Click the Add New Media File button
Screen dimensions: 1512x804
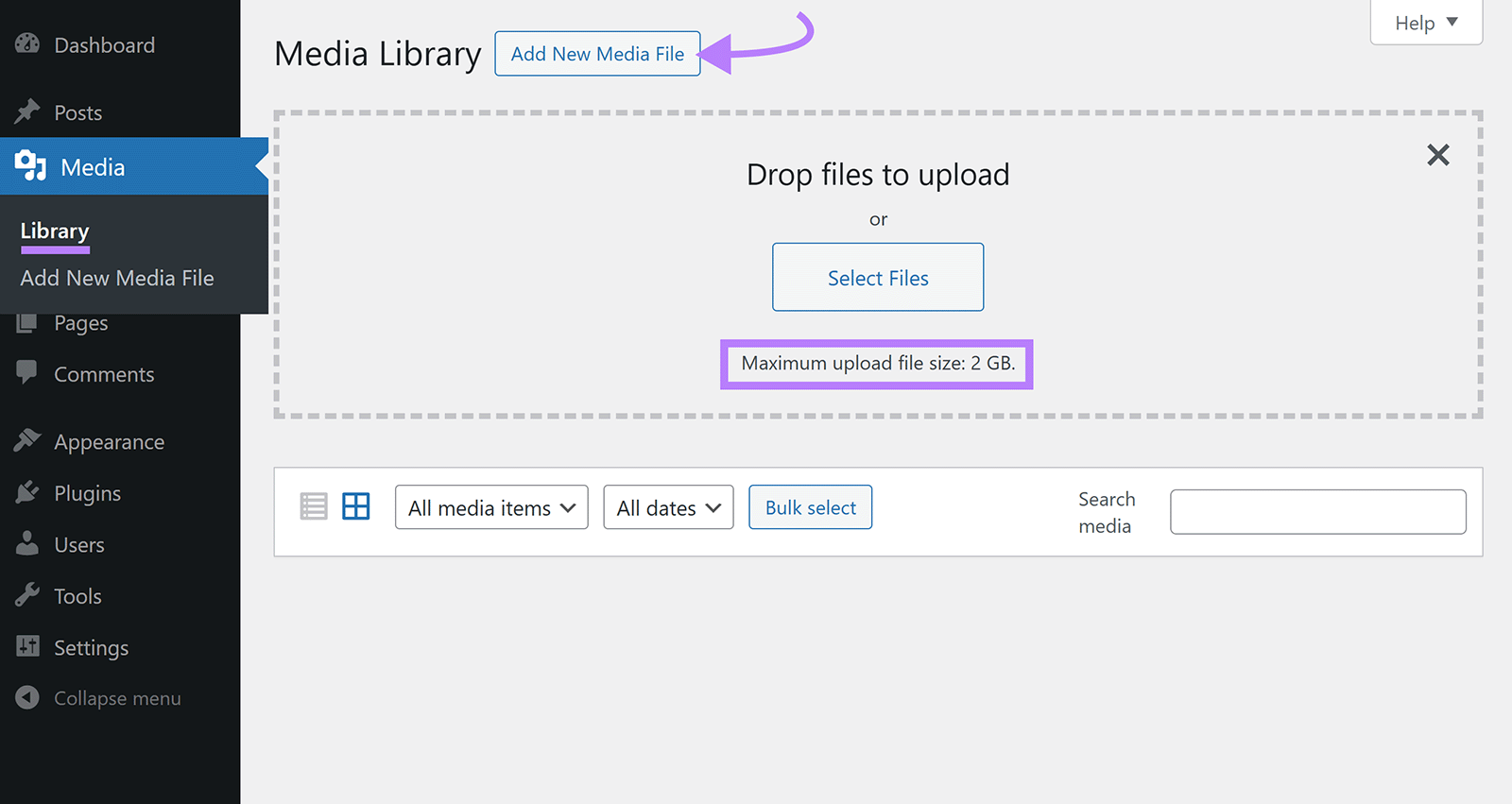(x=596, y=54)
